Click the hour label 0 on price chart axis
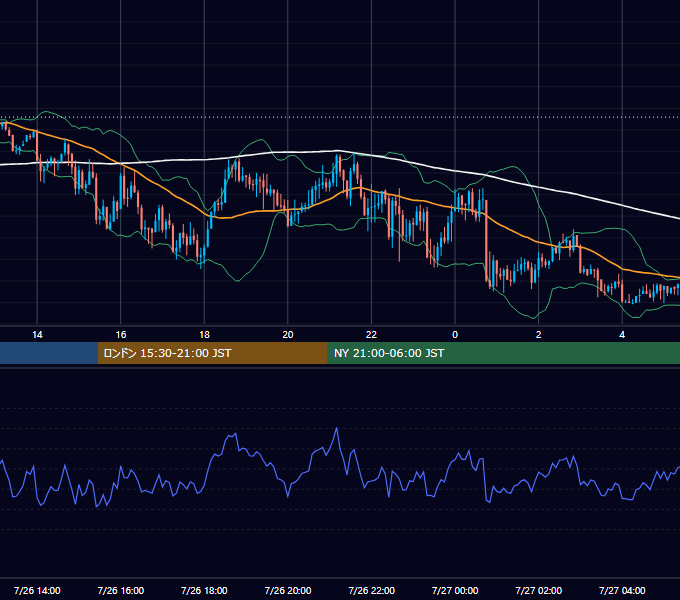 455,335
